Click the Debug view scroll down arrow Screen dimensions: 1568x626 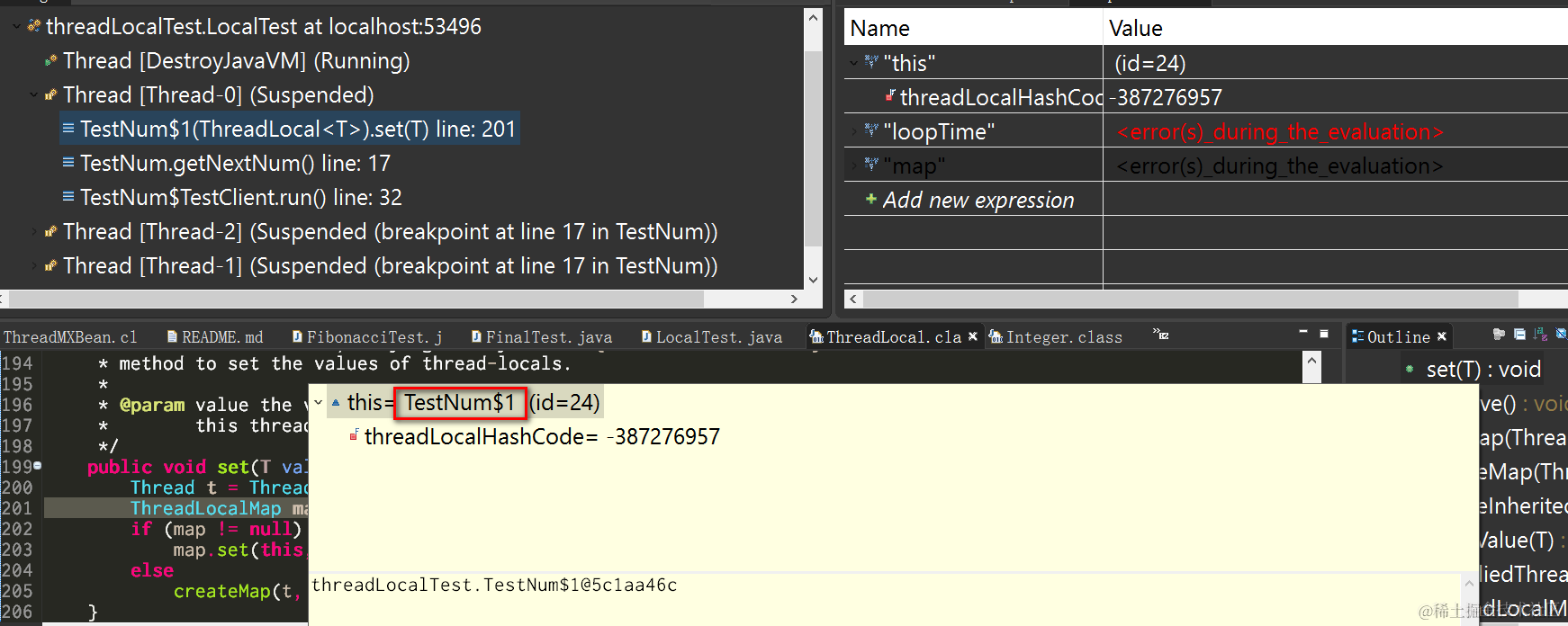813,280
